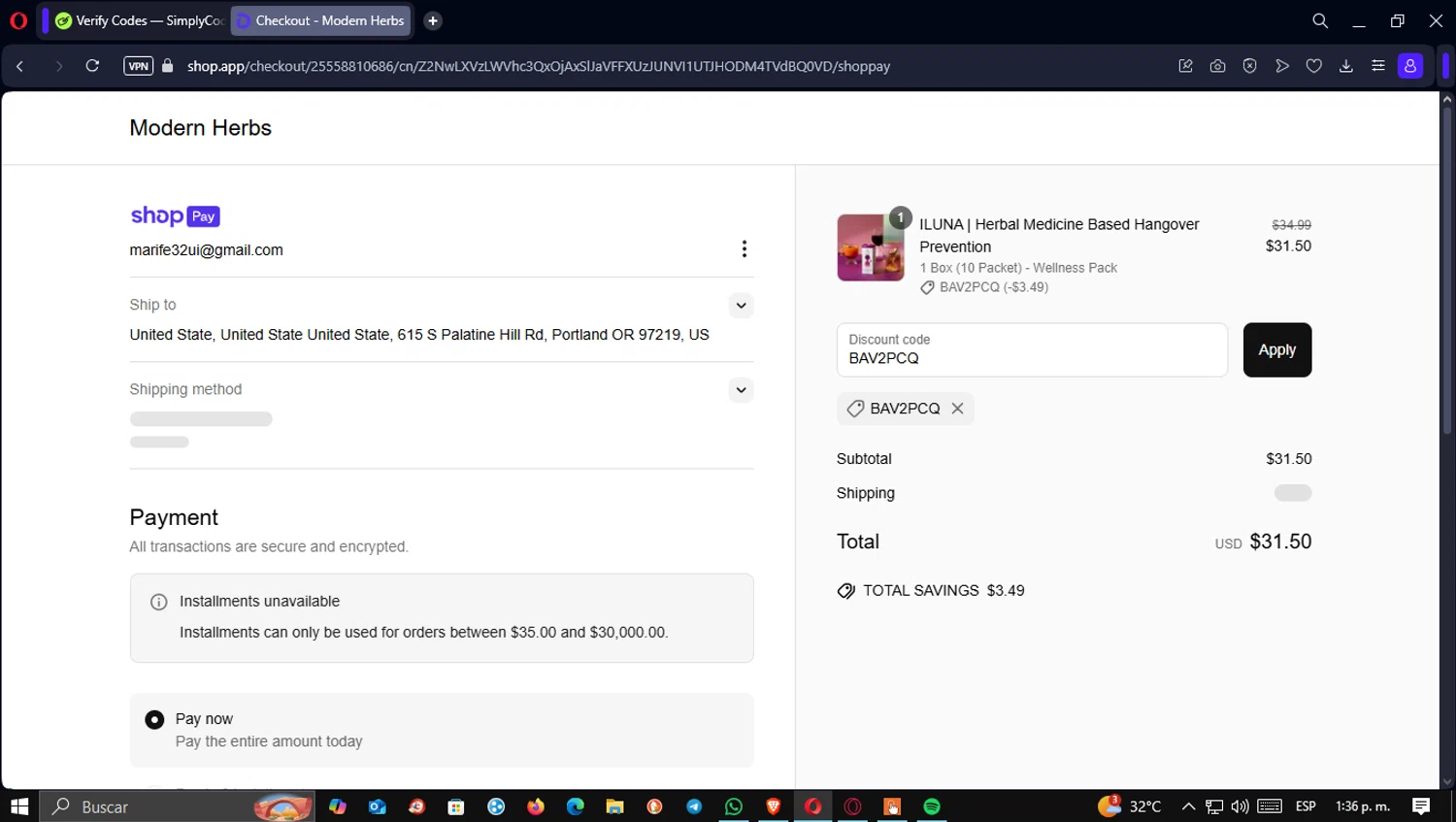This screenshot has height=822, width=1456.
Task: Click the ILUNA product thumbnail image
Action: point(871,247)
